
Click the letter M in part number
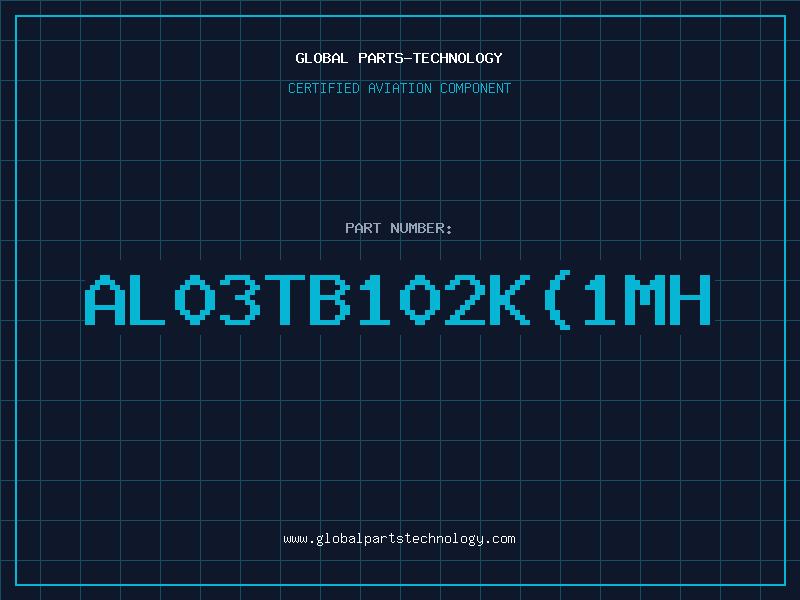click(645, 299)
